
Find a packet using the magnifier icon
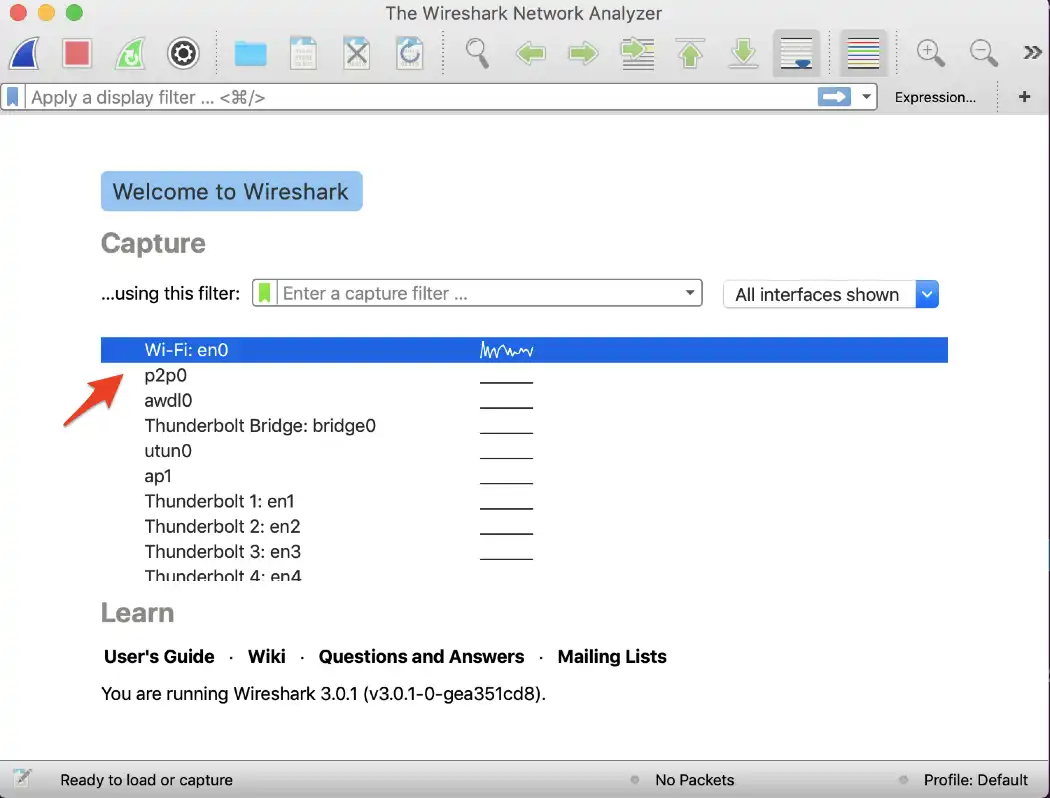click(477, 54)
